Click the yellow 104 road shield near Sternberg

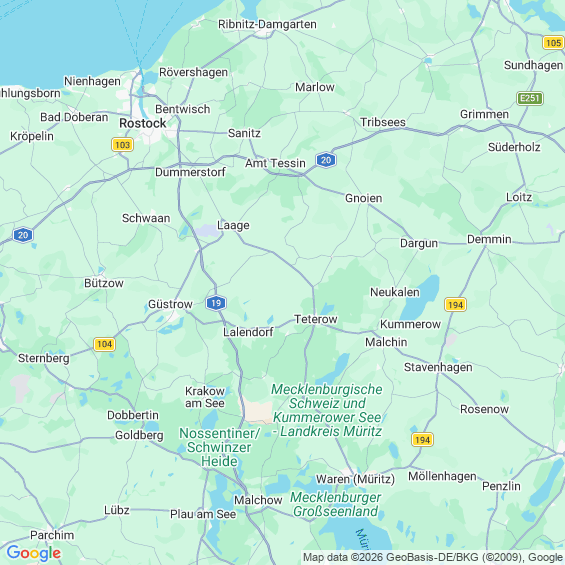tap(104, 344)
